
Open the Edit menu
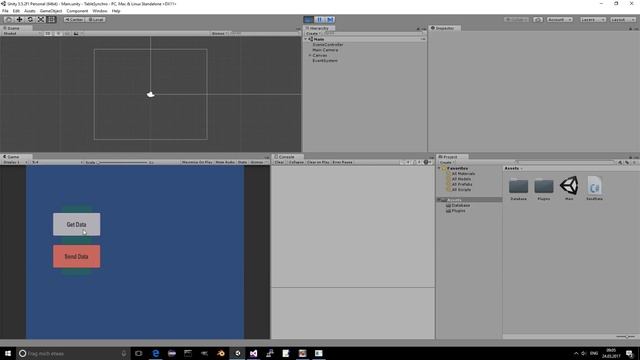click(16, 11)
